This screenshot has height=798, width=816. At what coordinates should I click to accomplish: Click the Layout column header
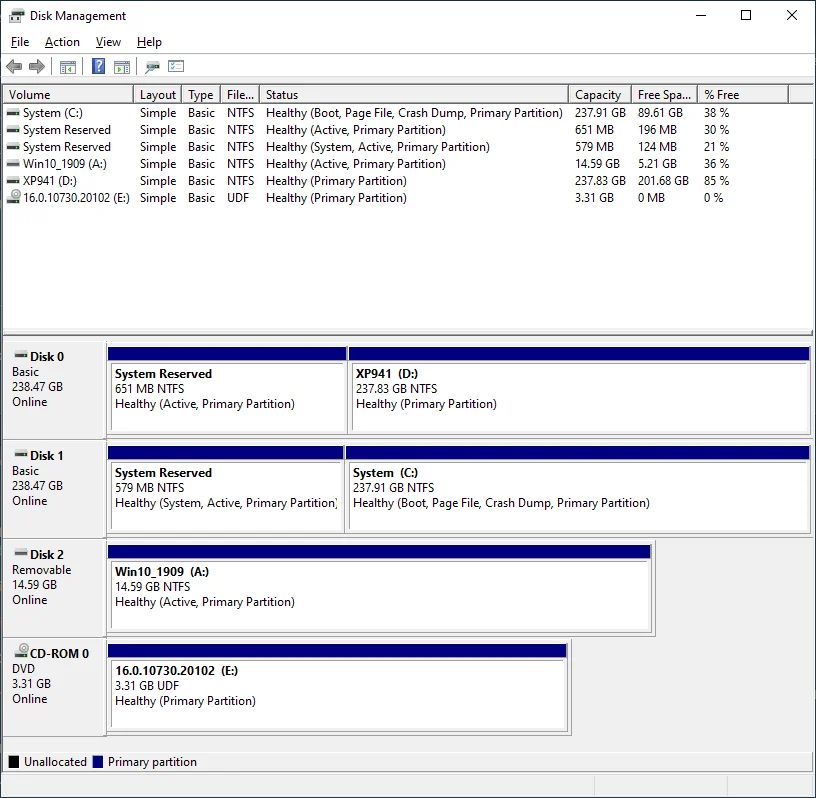[158, 95]
